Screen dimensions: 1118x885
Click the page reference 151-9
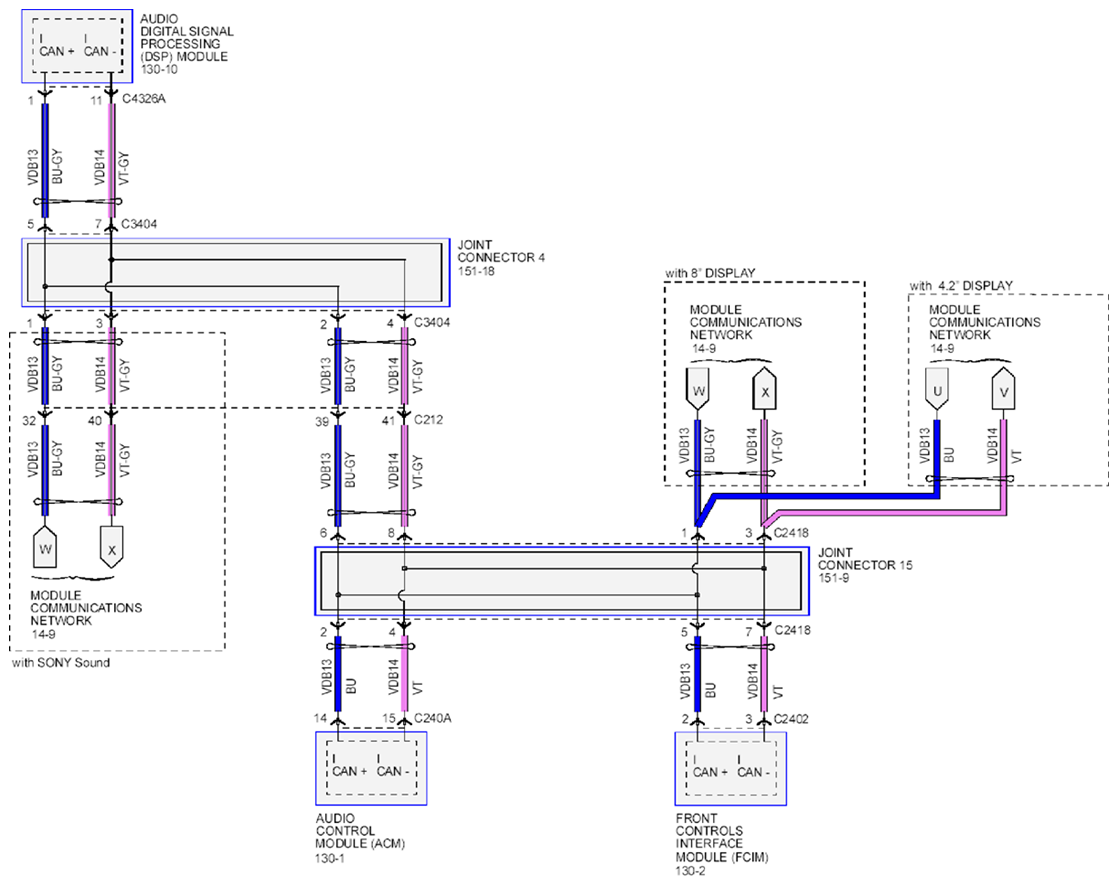tap(833, 578)
